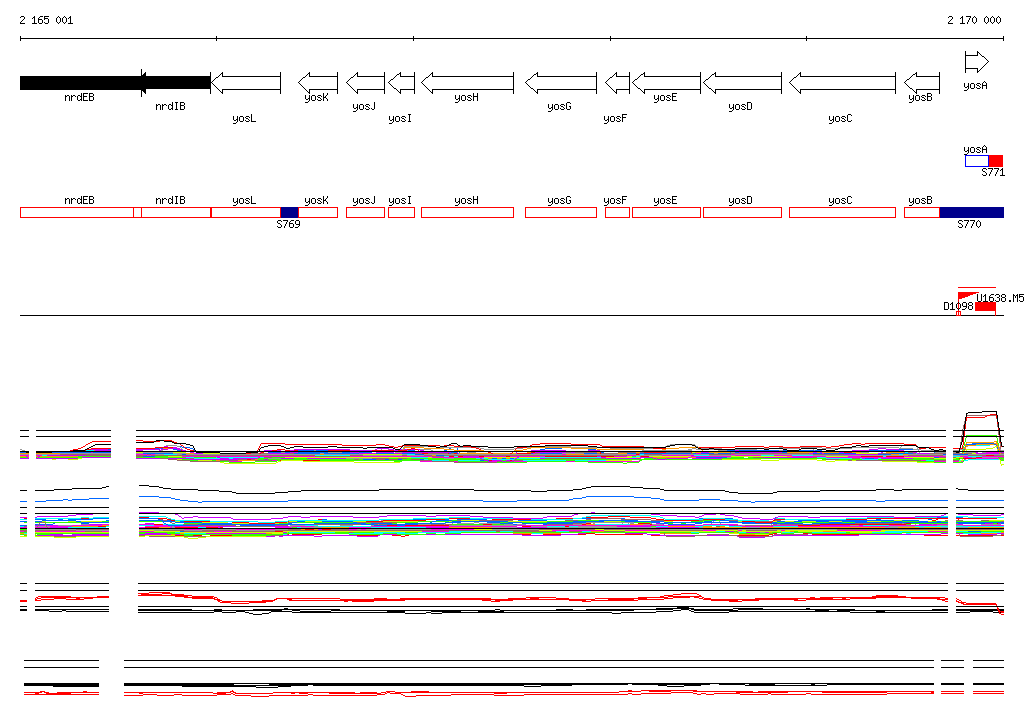The image size is (1024, 714).
Task: Click the S770 label text
Action: coord(969,224)
